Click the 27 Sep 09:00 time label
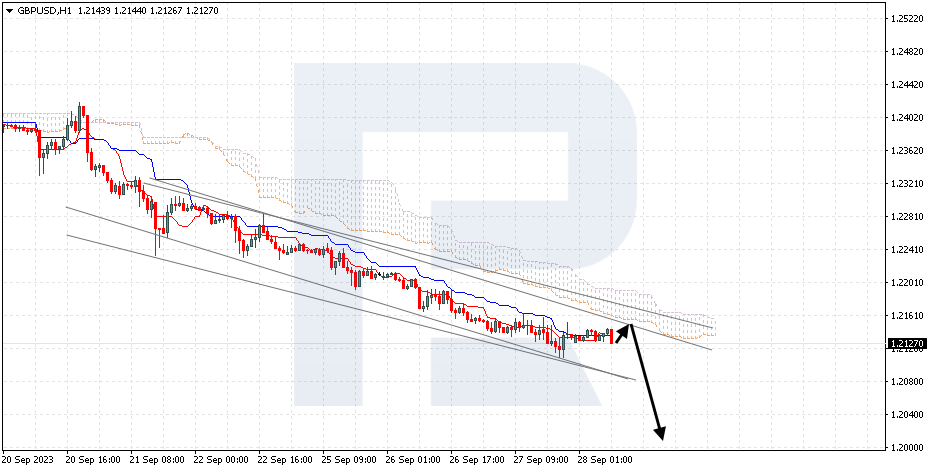Screen dimensions: 931x471 (x=539, y=460)
